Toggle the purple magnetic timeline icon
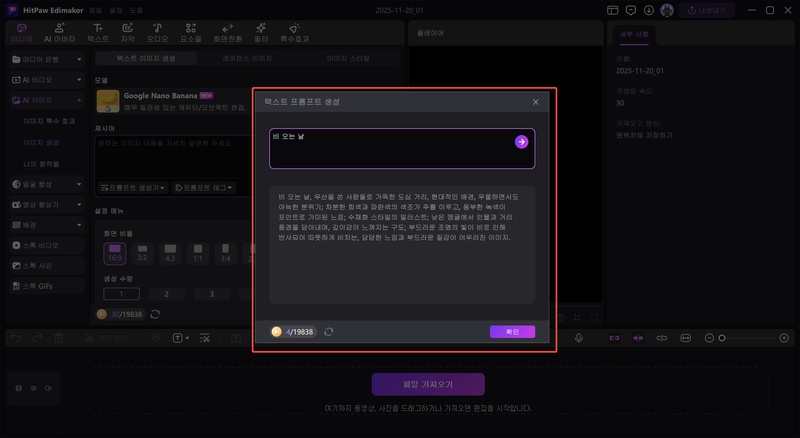The image size is (800, 438). click(638, 338)
